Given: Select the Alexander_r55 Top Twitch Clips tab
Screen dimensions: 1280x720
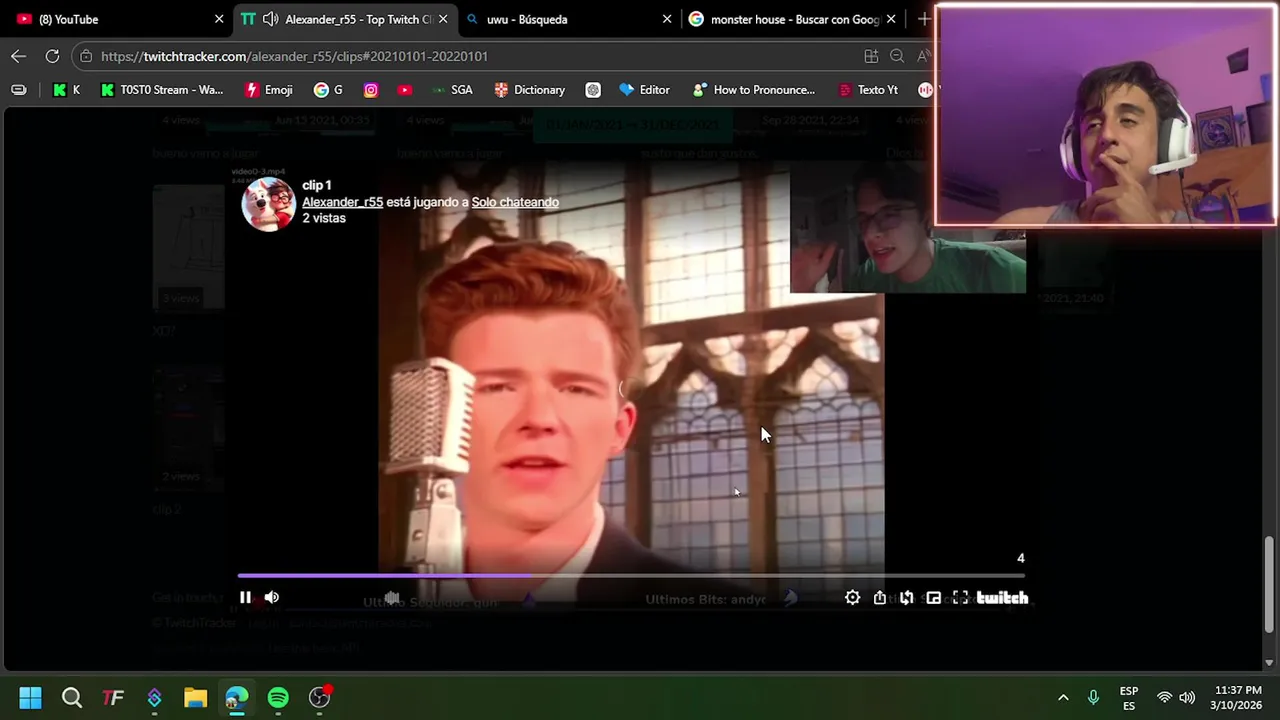Looking at the screenshot, I should 347,19.
